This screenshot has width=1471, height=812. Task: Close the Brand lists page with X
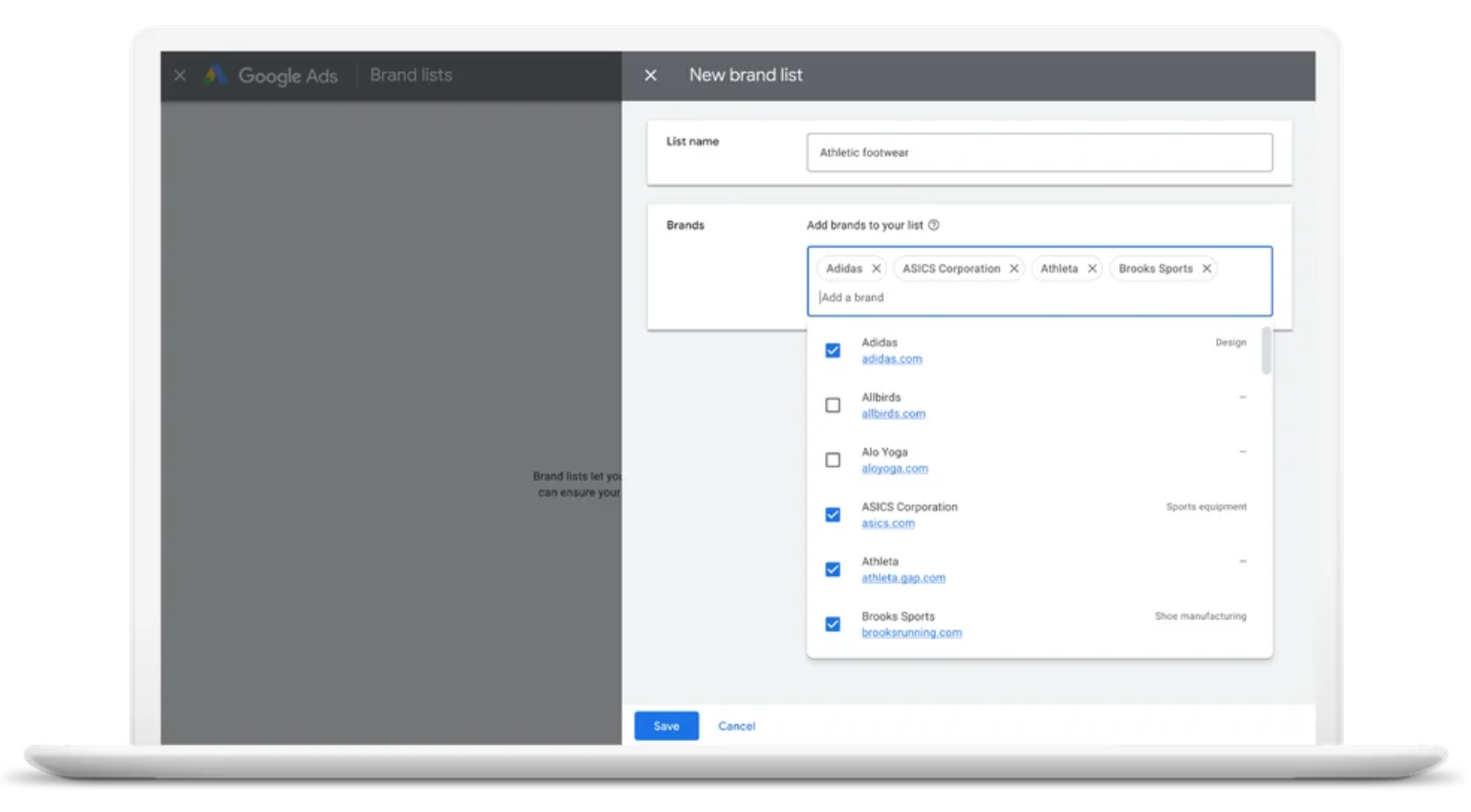180,76
